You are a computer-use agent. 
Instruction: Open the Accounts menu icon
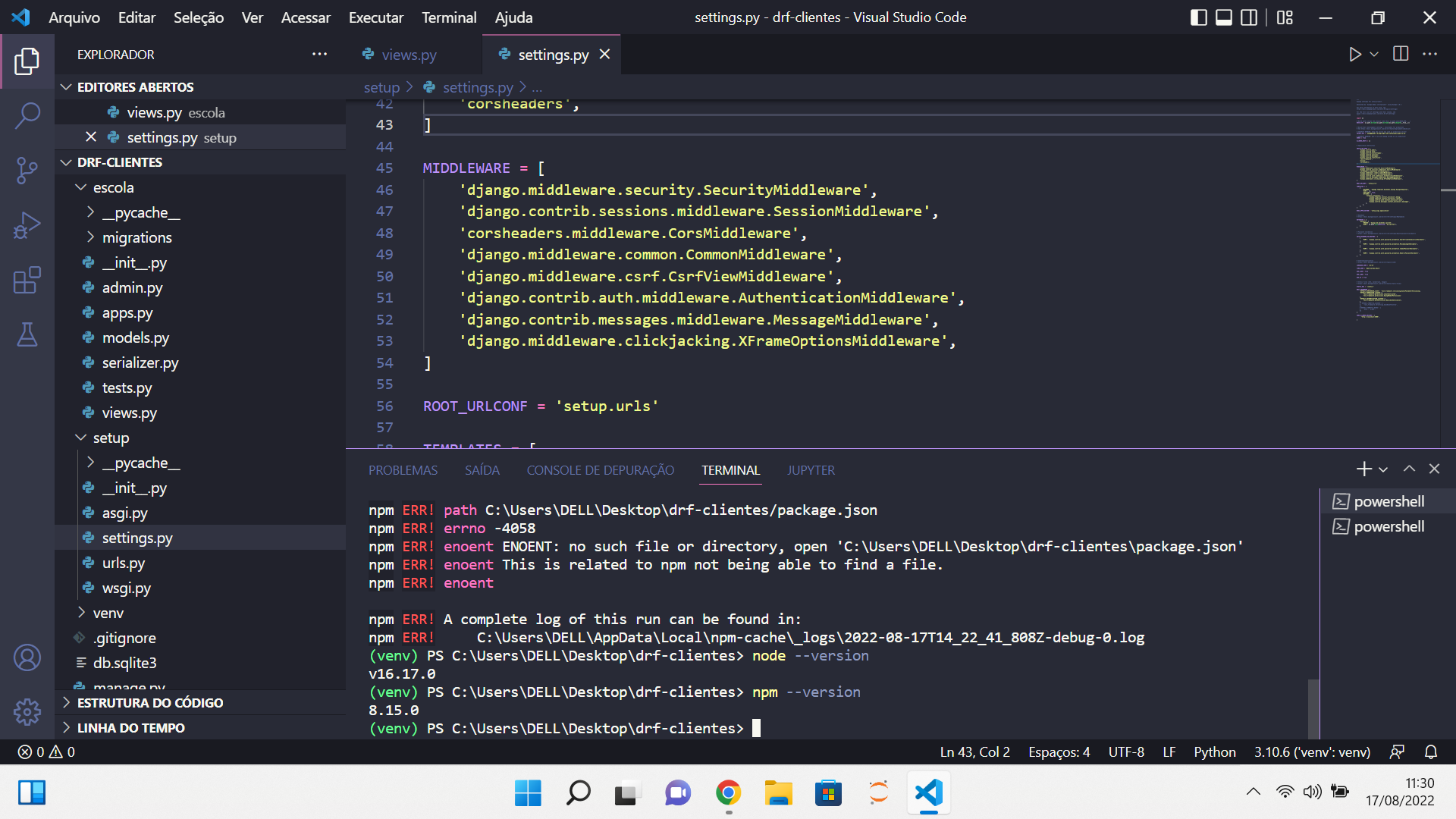click(27, 657)
